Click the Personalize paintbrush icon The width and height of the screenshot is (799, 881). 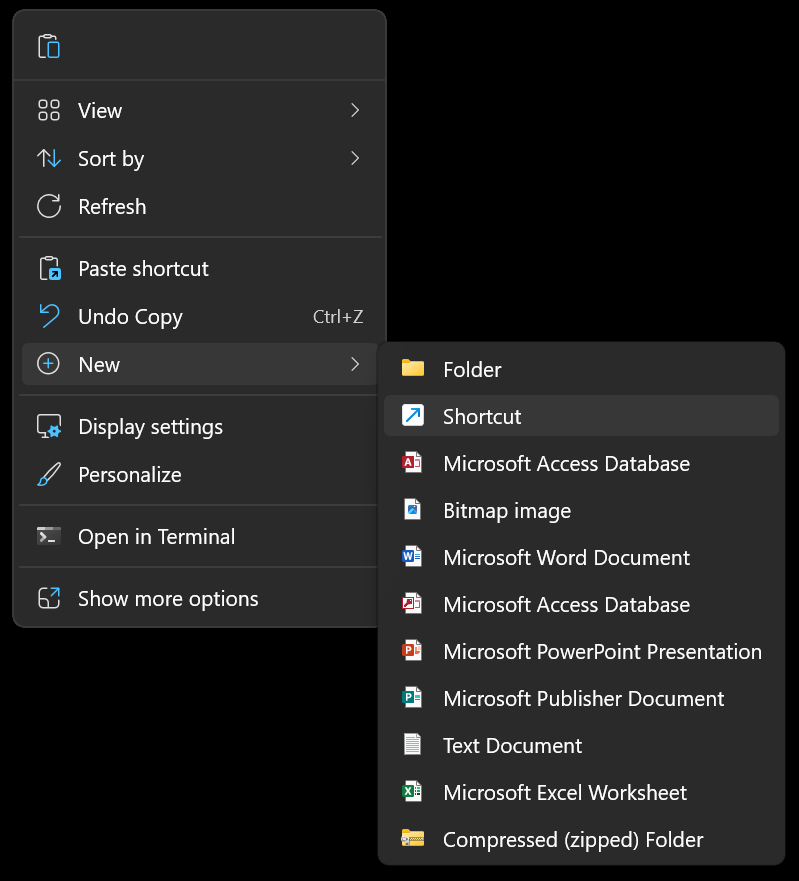49,475
